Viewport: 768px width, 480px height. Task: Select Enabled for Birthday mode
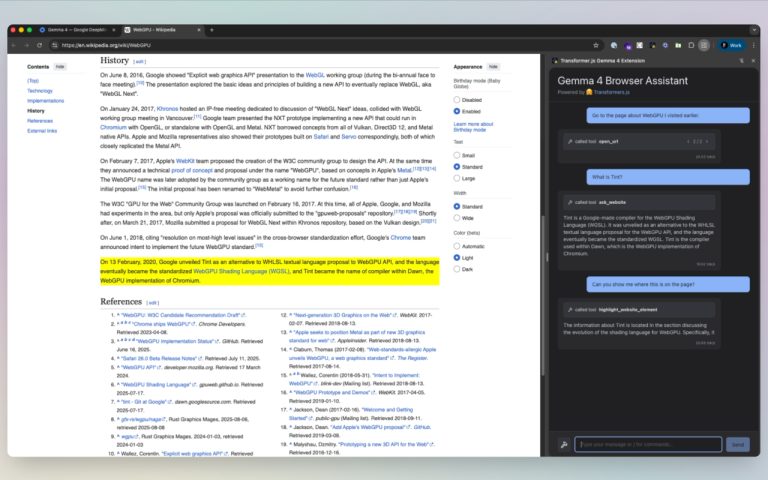[x=456, y=112]
